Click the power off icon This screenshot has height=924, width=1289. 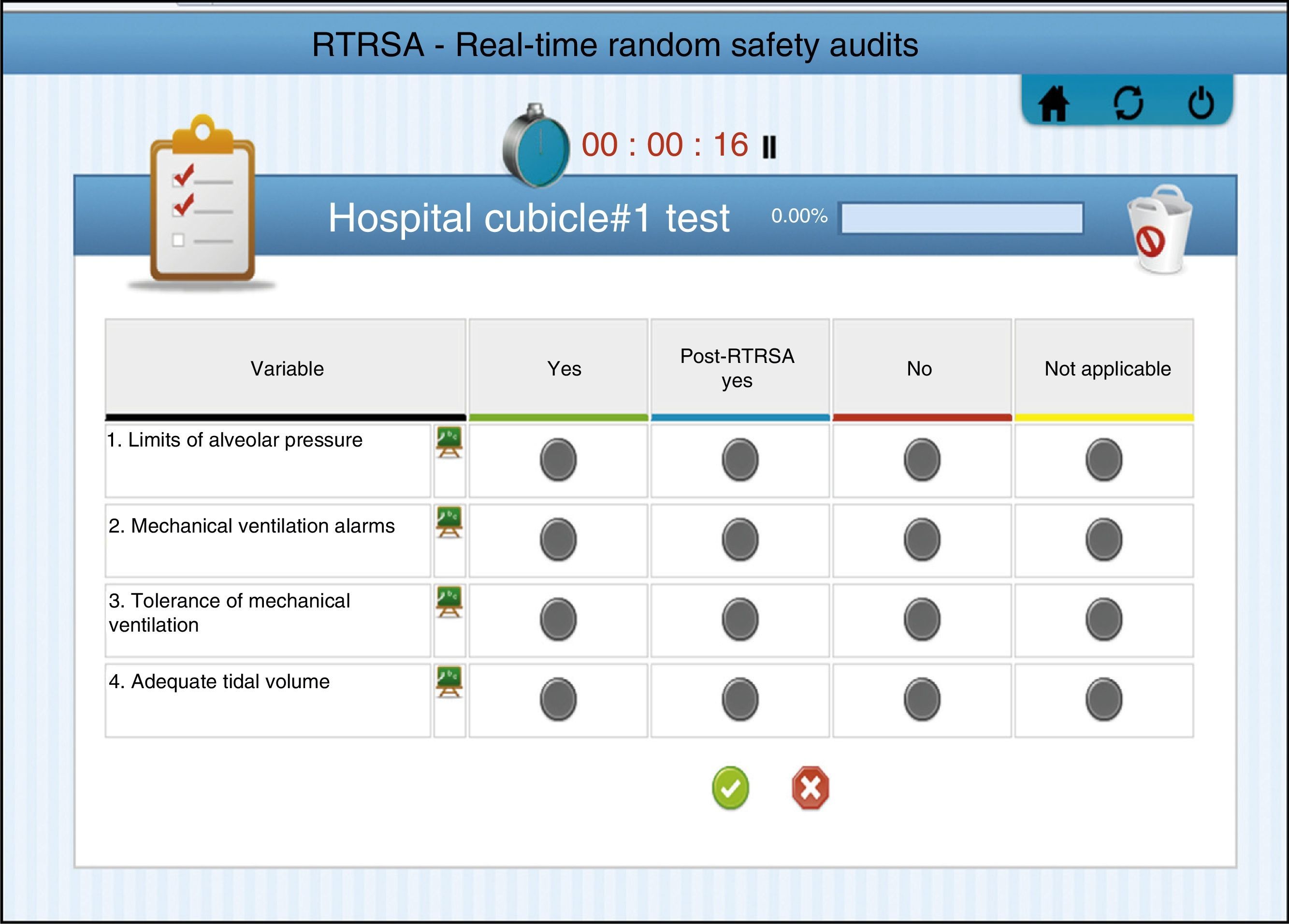point(1201,103)
